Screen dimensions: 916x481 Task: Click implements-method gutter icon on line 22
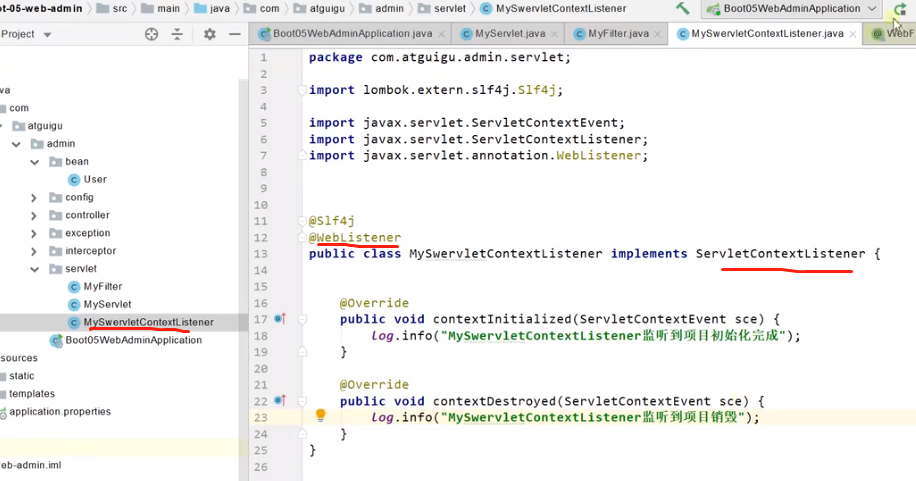[280, 401]
